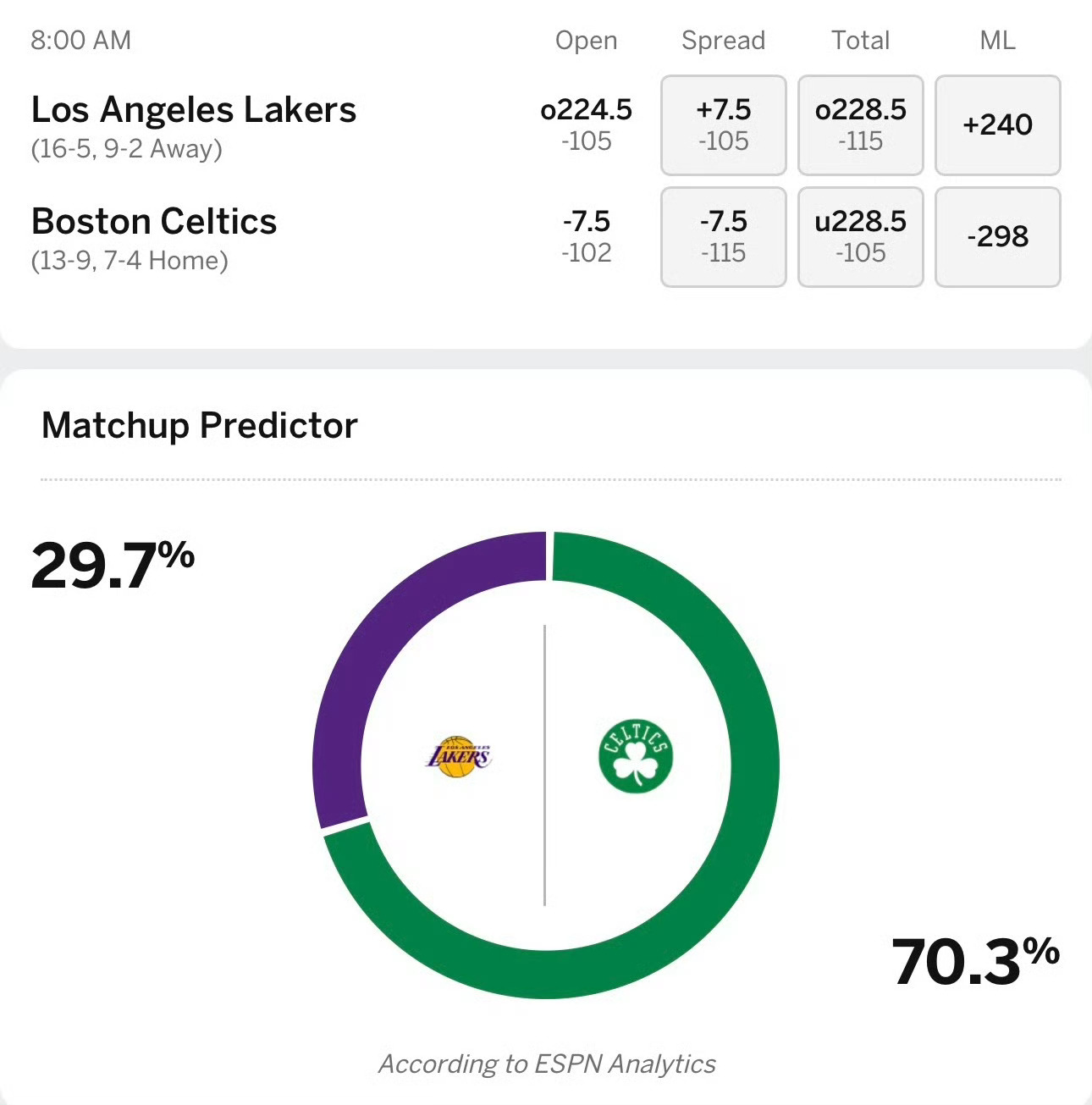Click the 70.3% Celtics win probability

(x=975, y=961)
